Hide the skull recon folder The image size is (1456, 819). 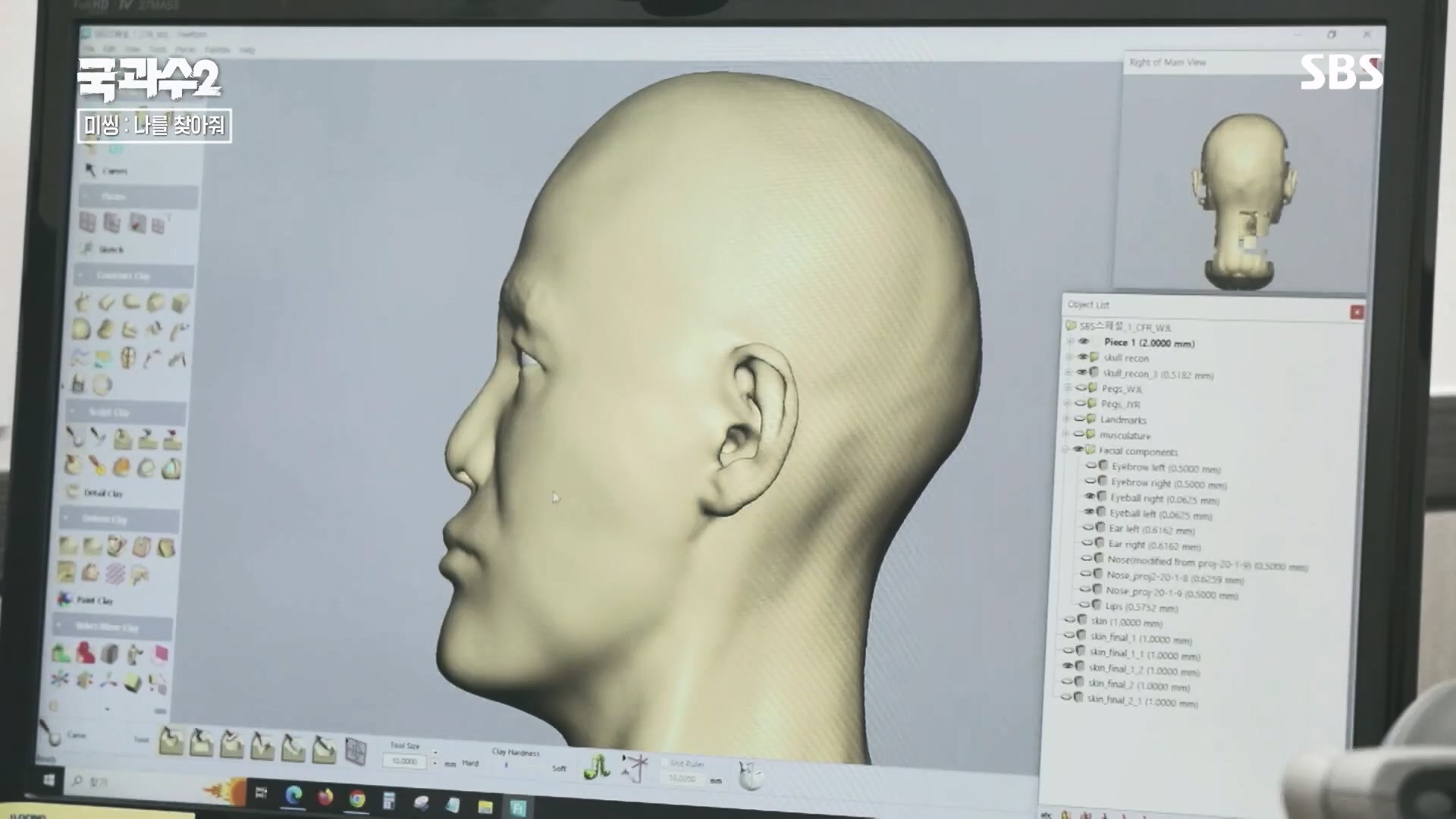tap(1083, 356)
